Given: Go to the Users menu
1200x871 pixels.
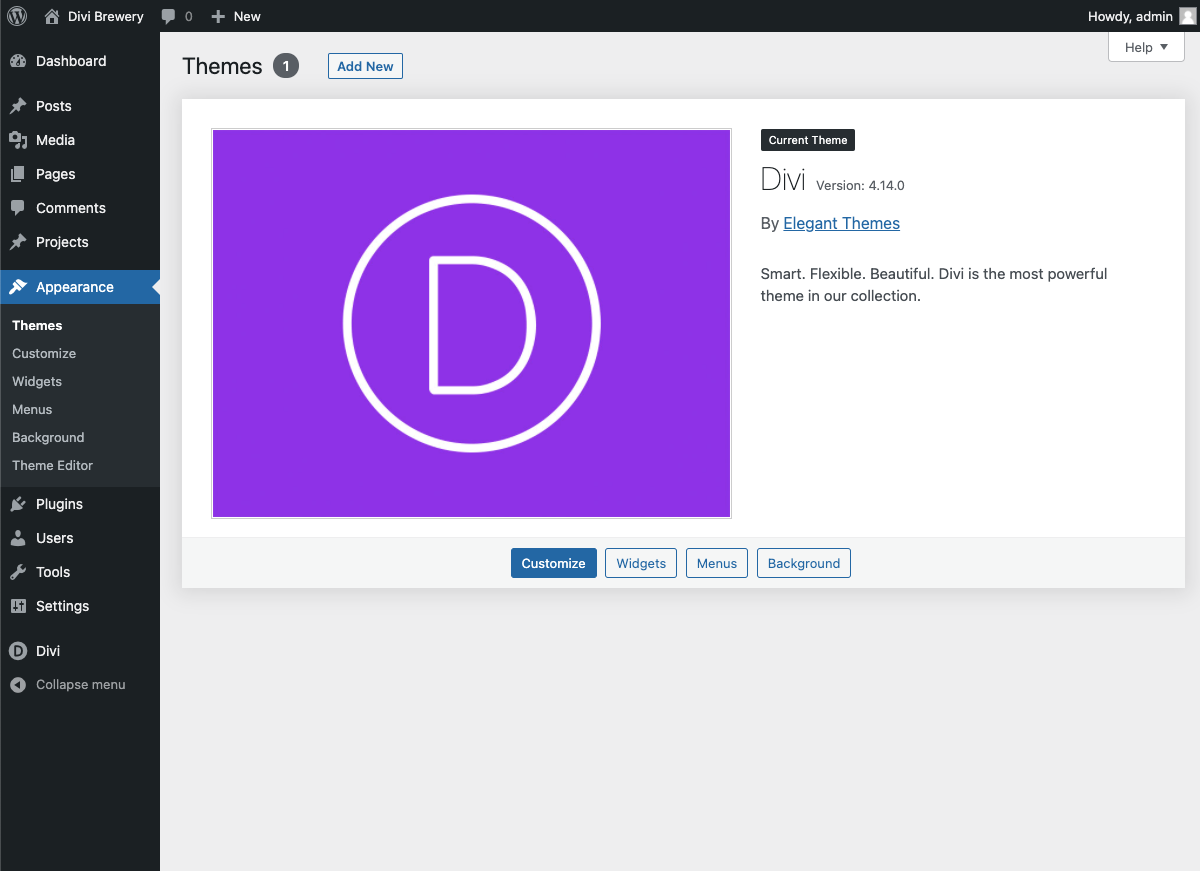Looking at the screenshot, I should click(x=80, y=538).
